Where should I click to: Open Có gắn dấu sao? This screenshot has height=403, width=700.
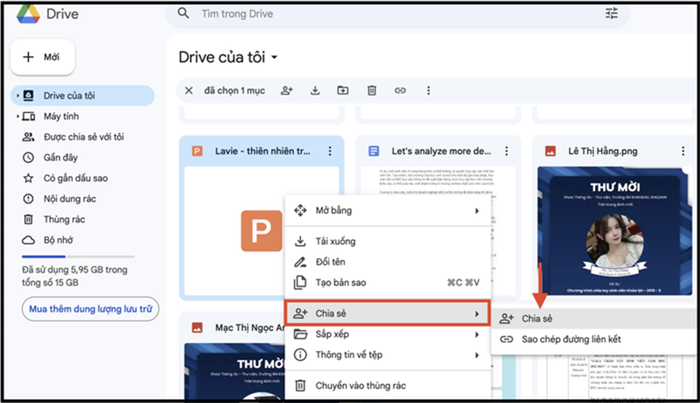click(75, 178)
